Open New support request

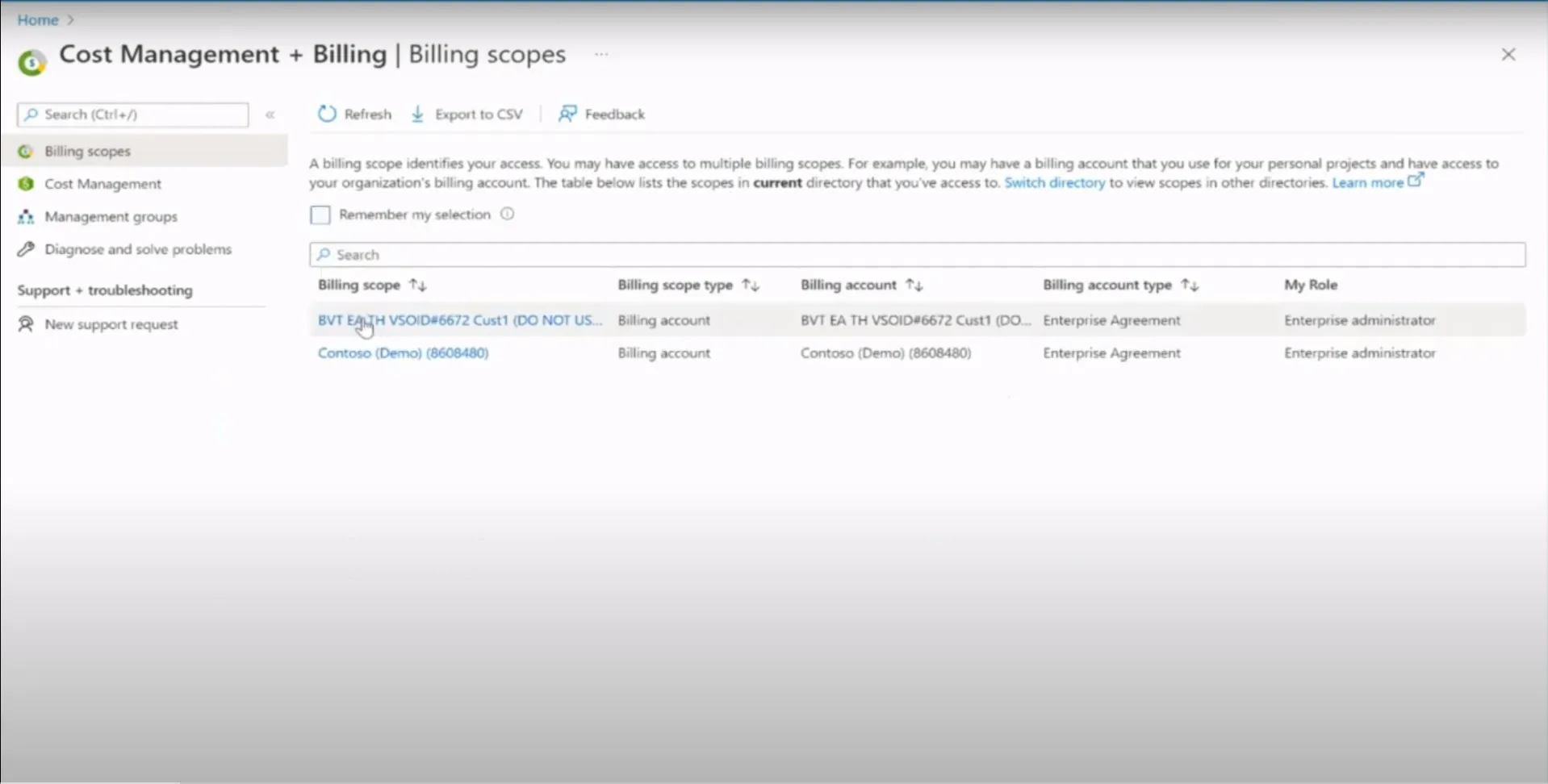point(111,324)
